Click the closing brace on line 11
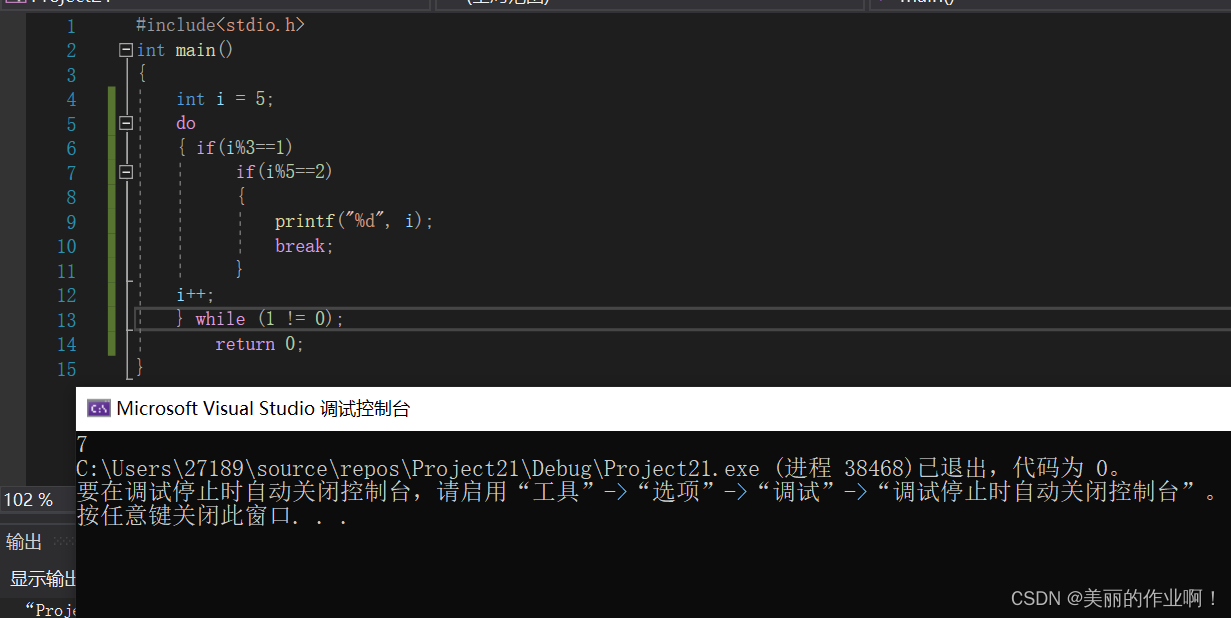This screenshot has height=618, width=1231. click(240, 270)
